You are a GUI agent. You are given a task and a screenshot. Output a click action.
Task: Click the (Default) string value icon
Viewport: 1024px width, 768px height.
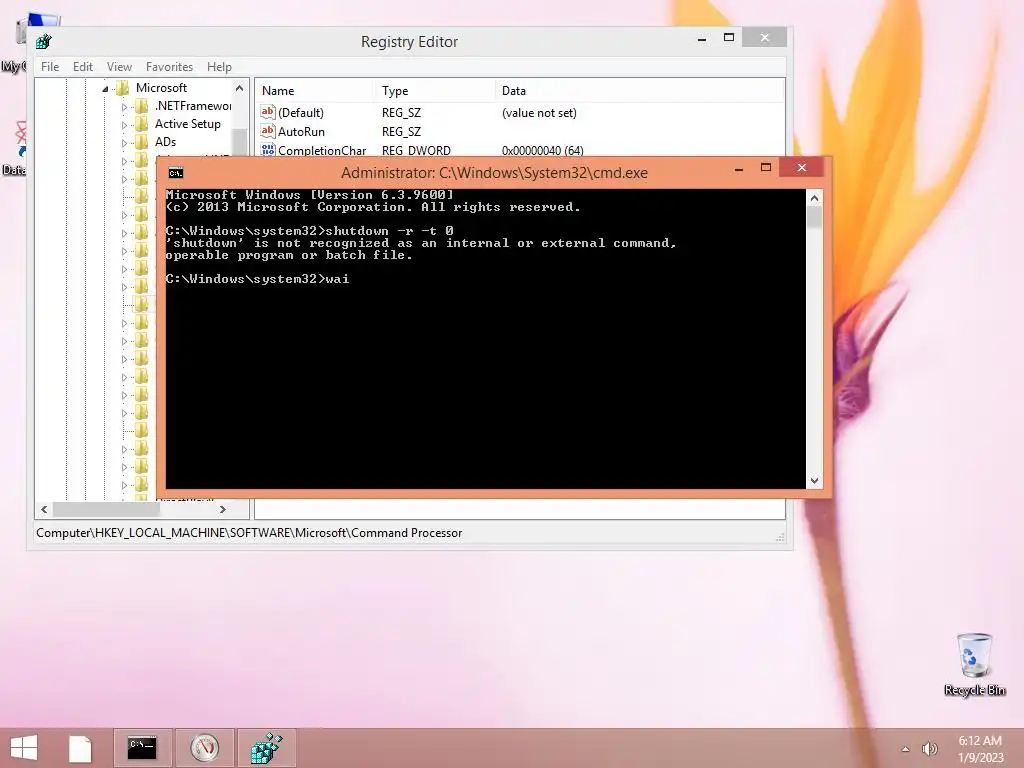[268, 112]
